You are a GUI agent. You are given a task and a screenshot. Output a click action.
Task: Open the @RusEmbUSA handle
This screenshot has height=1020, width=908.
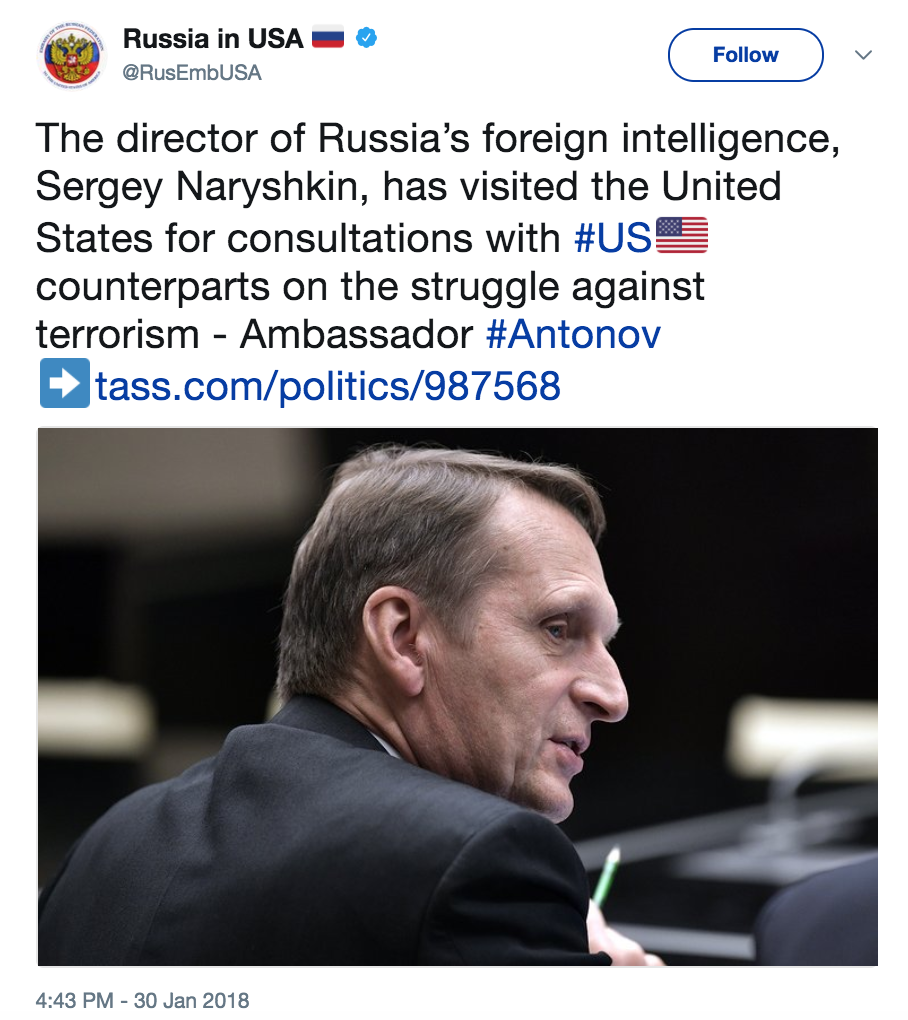click(192, 73)
